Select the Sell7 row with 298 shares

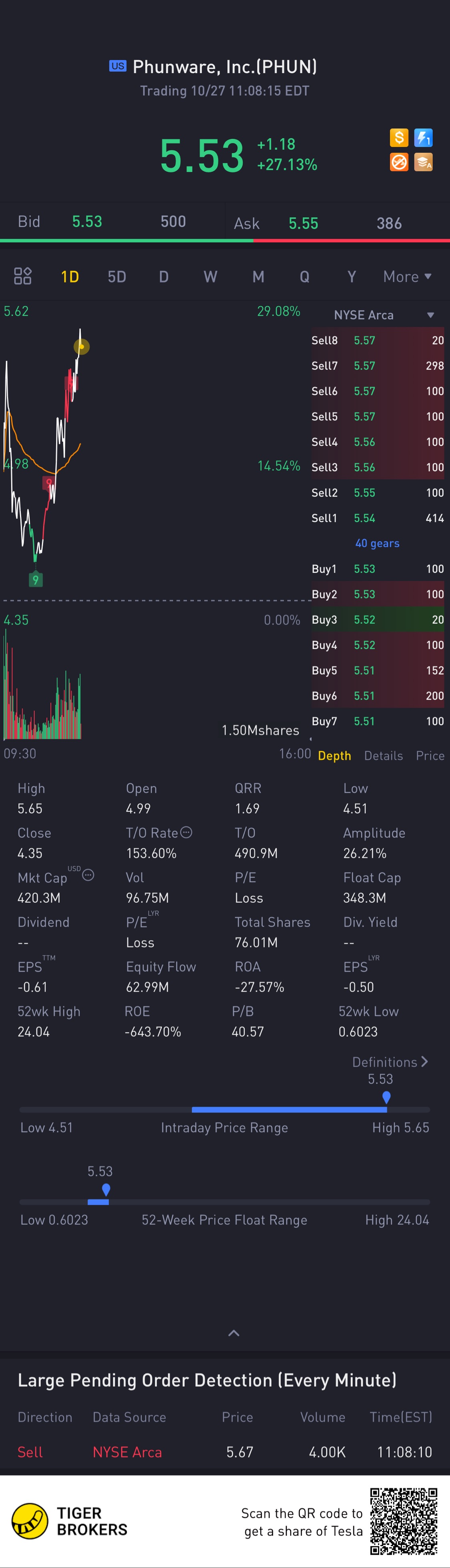coord(378,366)
